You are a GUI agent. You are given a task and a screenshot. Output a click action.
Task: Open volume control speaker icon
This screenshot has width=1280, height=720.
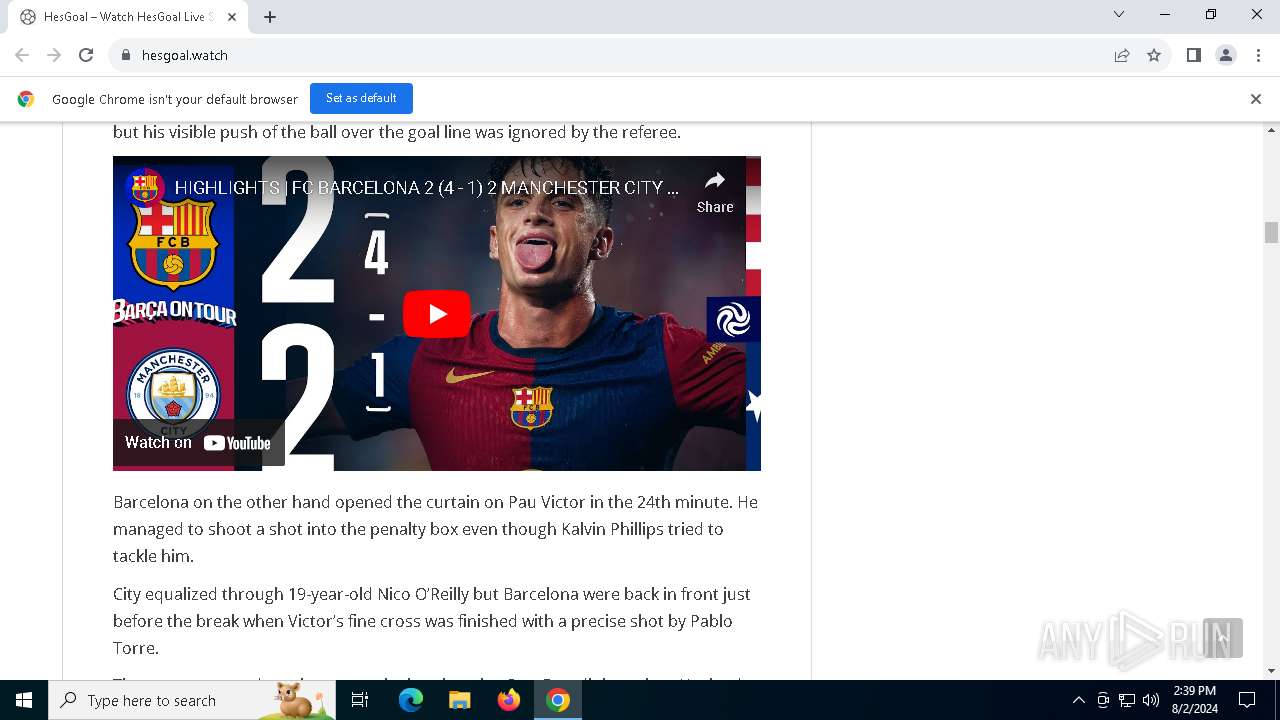pyautogui.click(x=1151, y=700)
